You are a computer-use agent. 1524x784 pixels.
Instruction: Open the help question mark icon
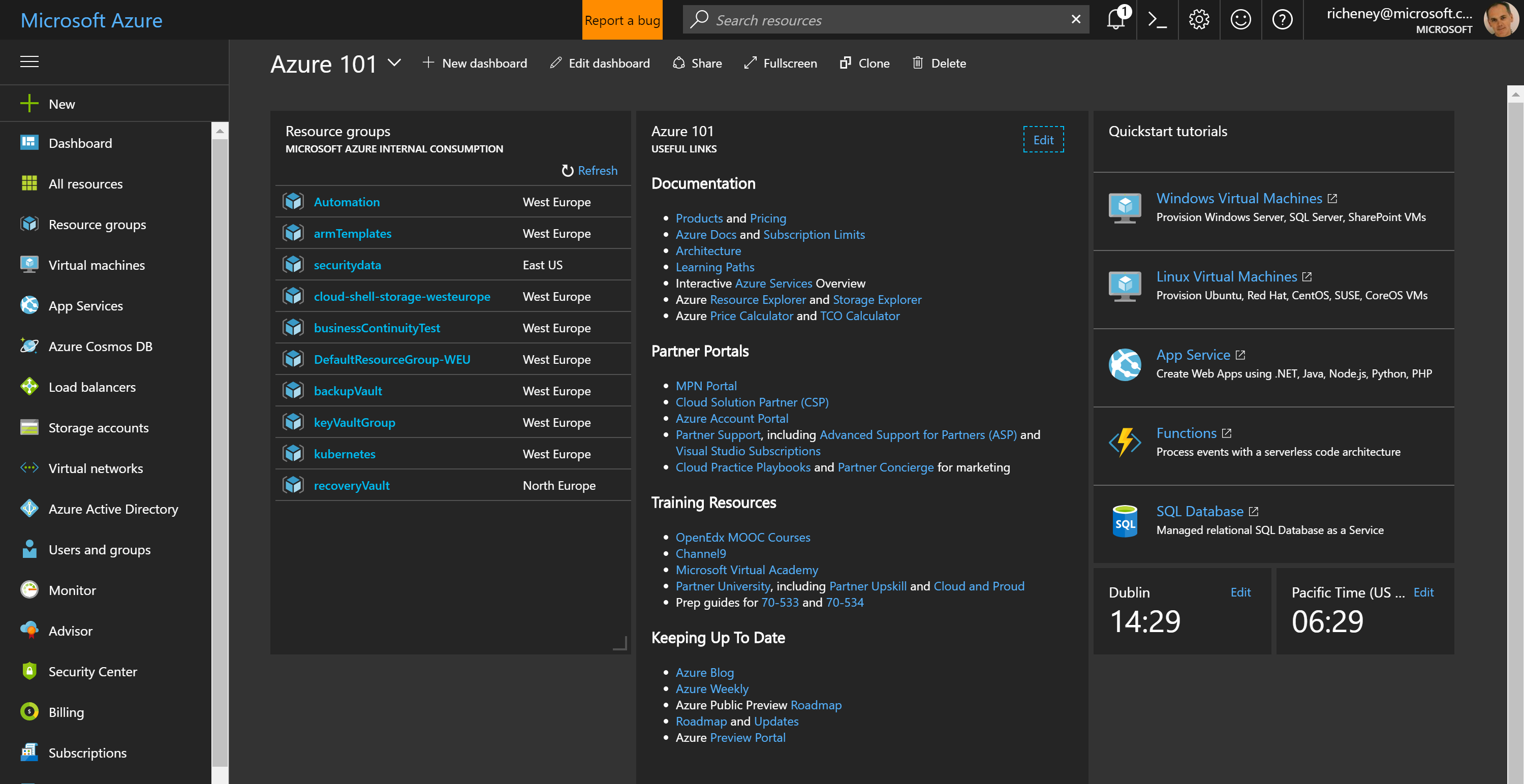1282,19
